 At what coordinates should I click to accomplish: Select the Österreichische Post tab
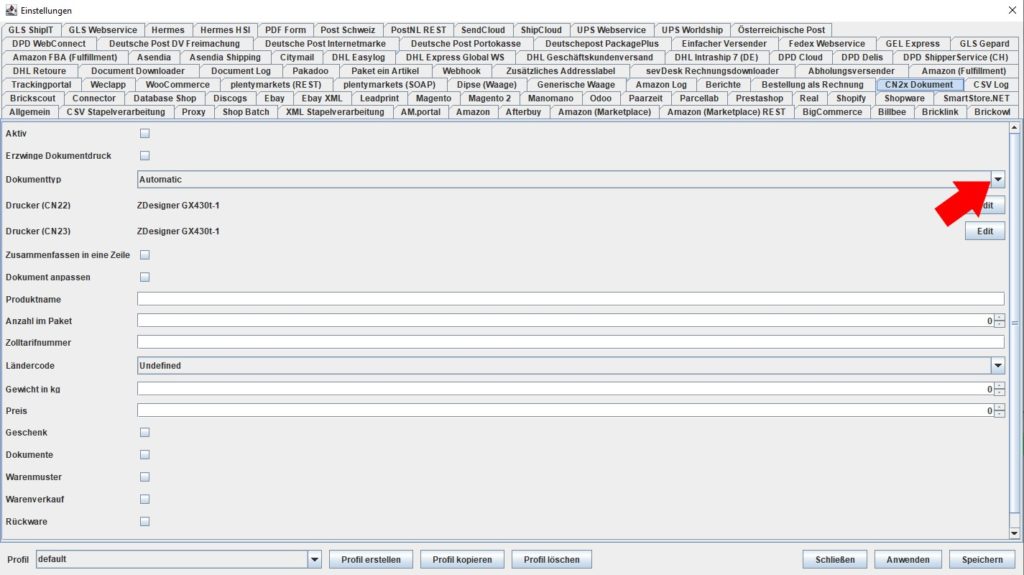[x=782, y=30]
